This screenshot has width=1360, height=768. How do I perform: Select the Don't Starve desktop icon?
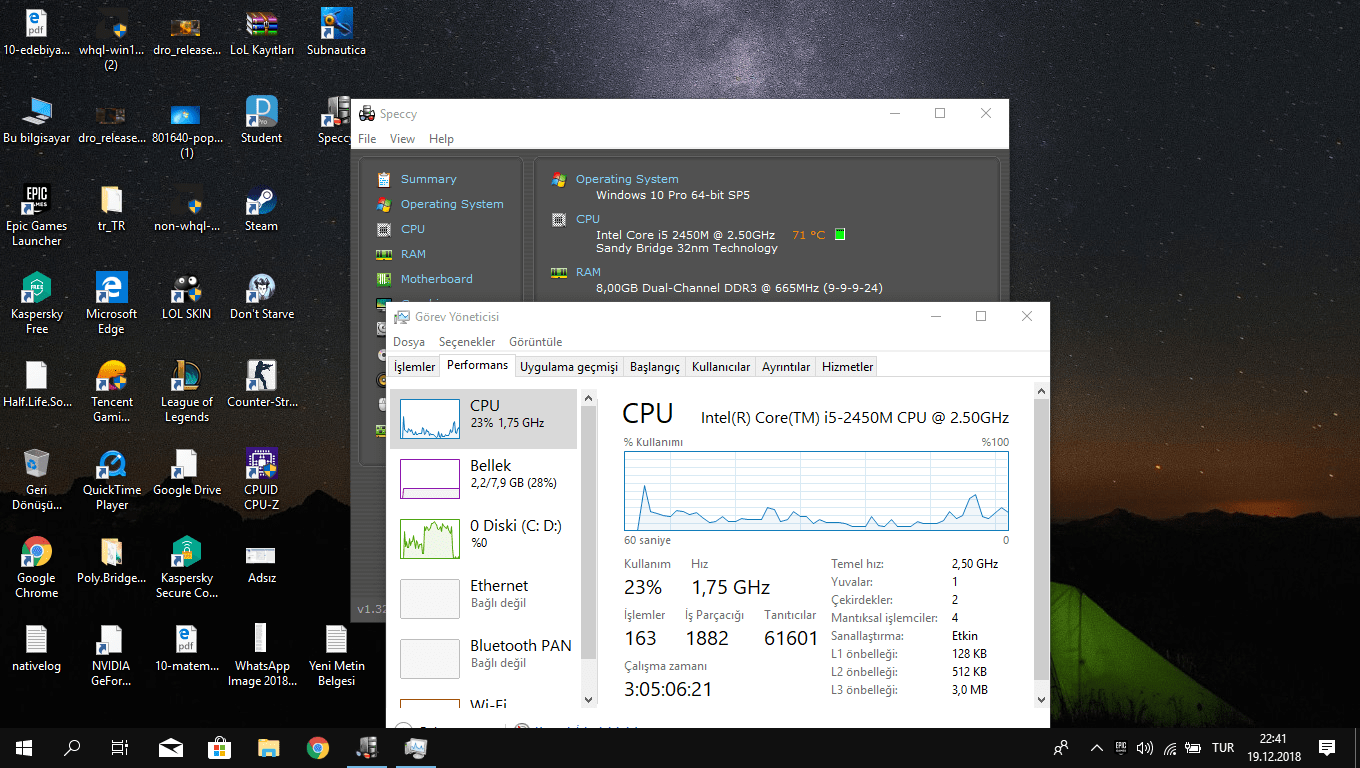coord(261,298)
